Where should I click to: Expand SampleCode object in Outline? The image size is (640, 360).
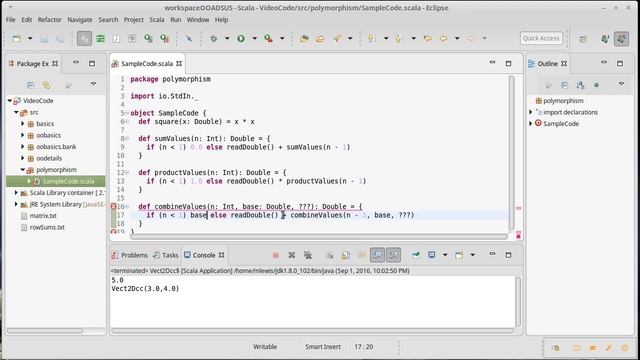pyautogui.click(x=531, y=123)
